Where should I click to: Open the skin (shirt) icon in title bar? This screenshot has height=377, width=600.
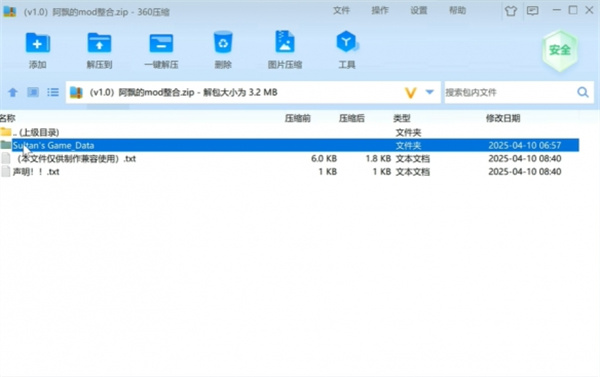[x=510, y=11]
